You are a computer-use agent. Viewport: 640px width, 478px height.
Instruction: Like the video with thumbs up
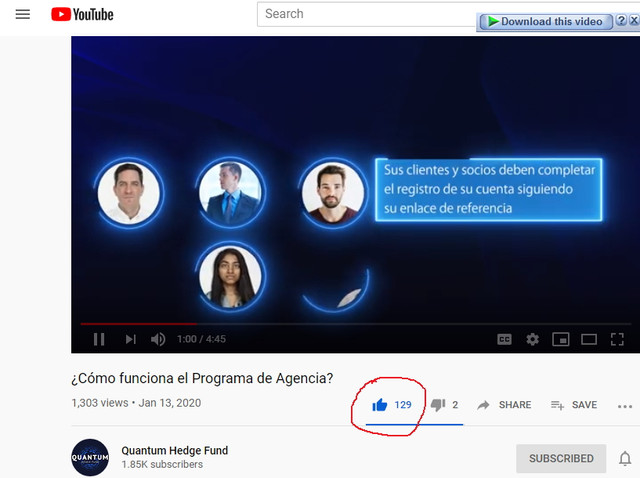380,405
